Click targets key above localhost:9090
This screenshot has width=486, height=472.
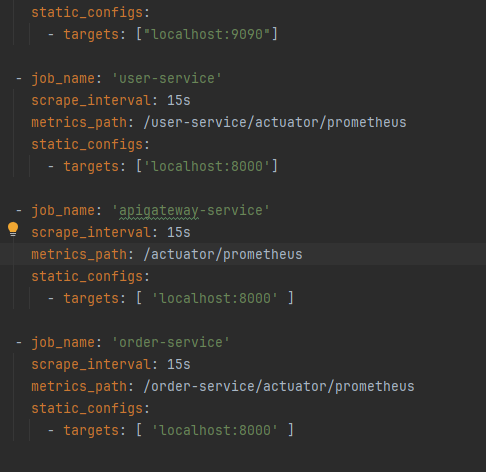91,35
